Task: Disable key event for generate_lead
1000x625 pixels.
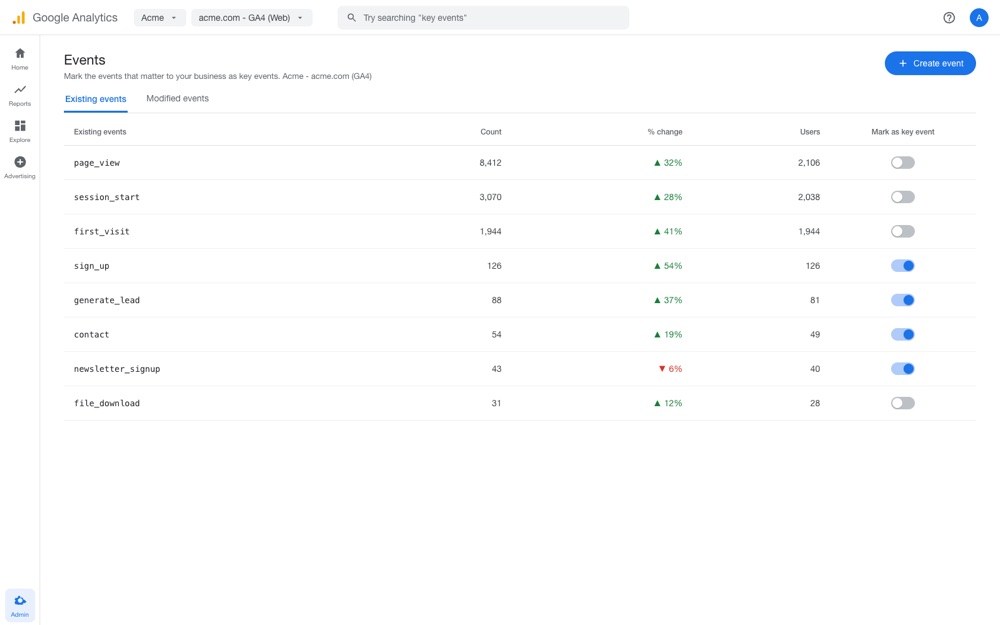Action: 902,300
